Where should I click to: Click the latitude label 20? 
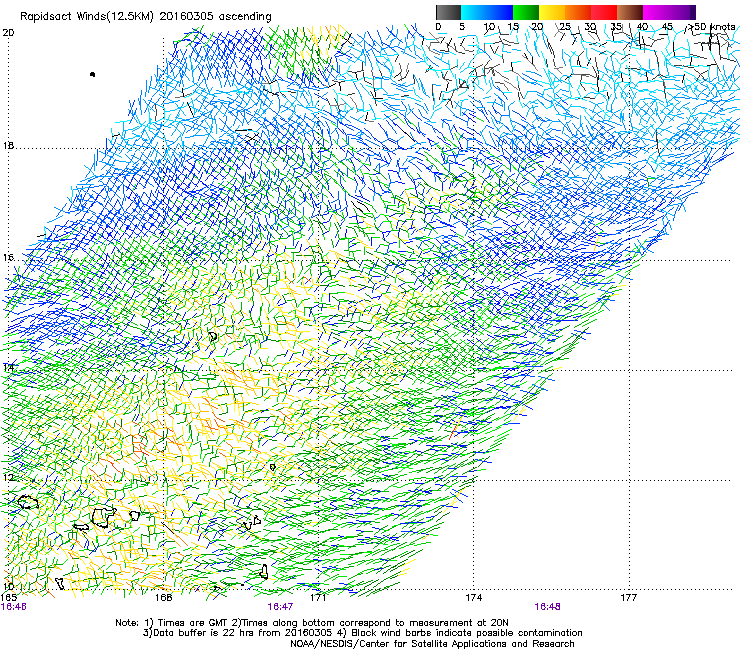coord(8,33)
